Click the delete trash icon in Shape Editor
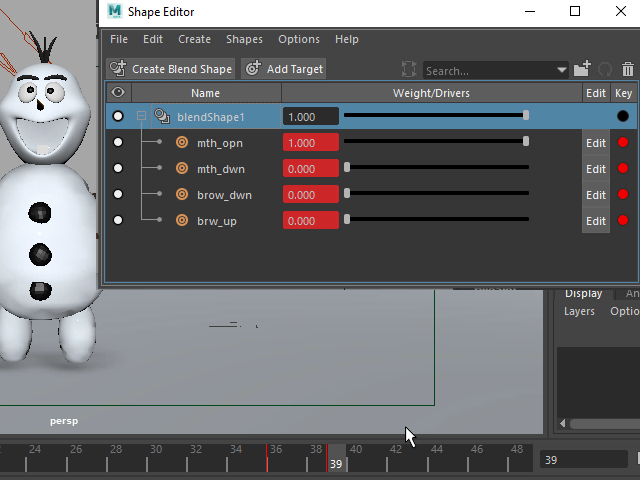640x480 pixels. [x=628, y=70]
